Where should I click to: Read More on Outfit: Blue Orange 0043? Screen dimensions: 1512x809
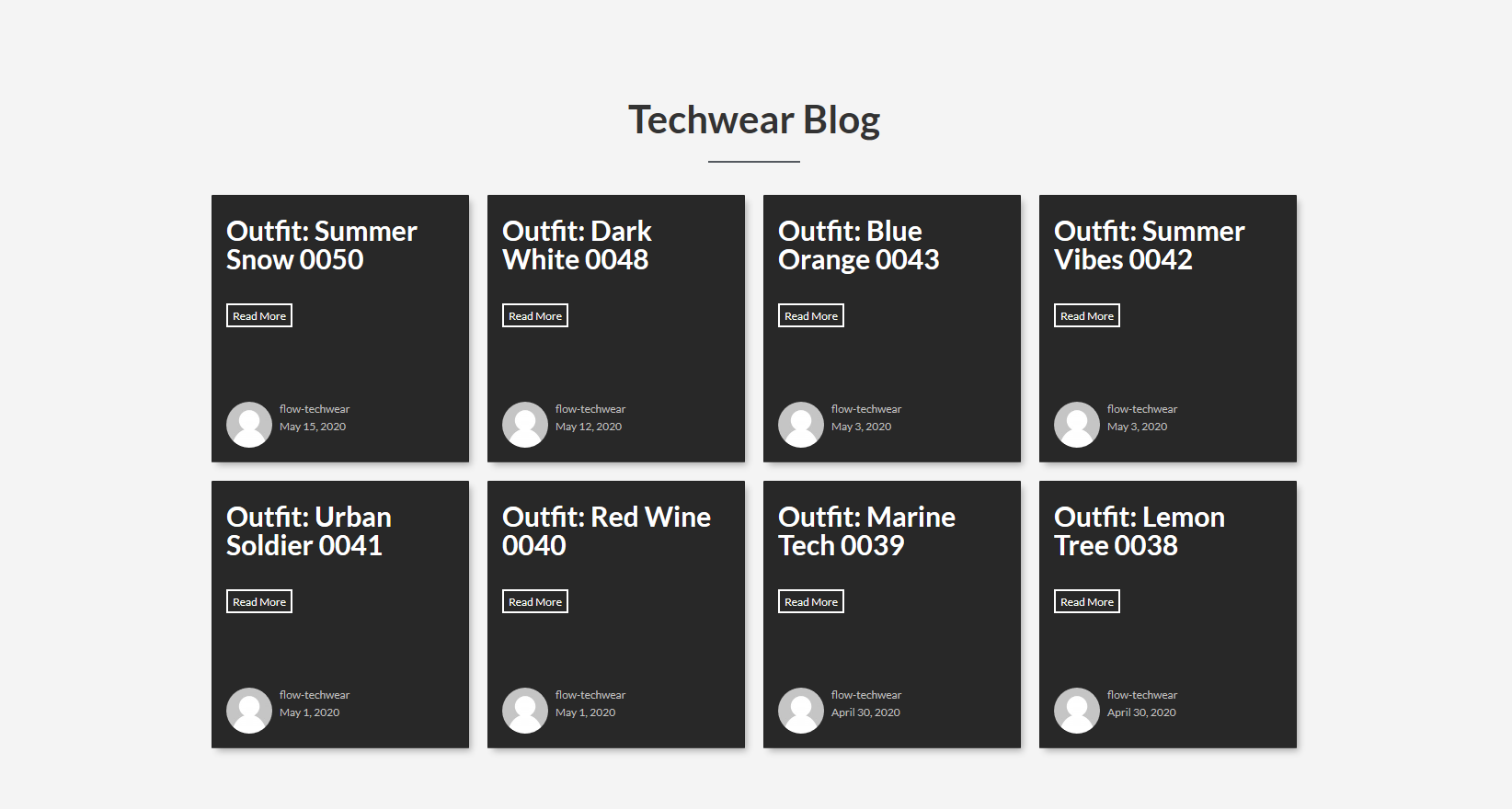(811, 315)
